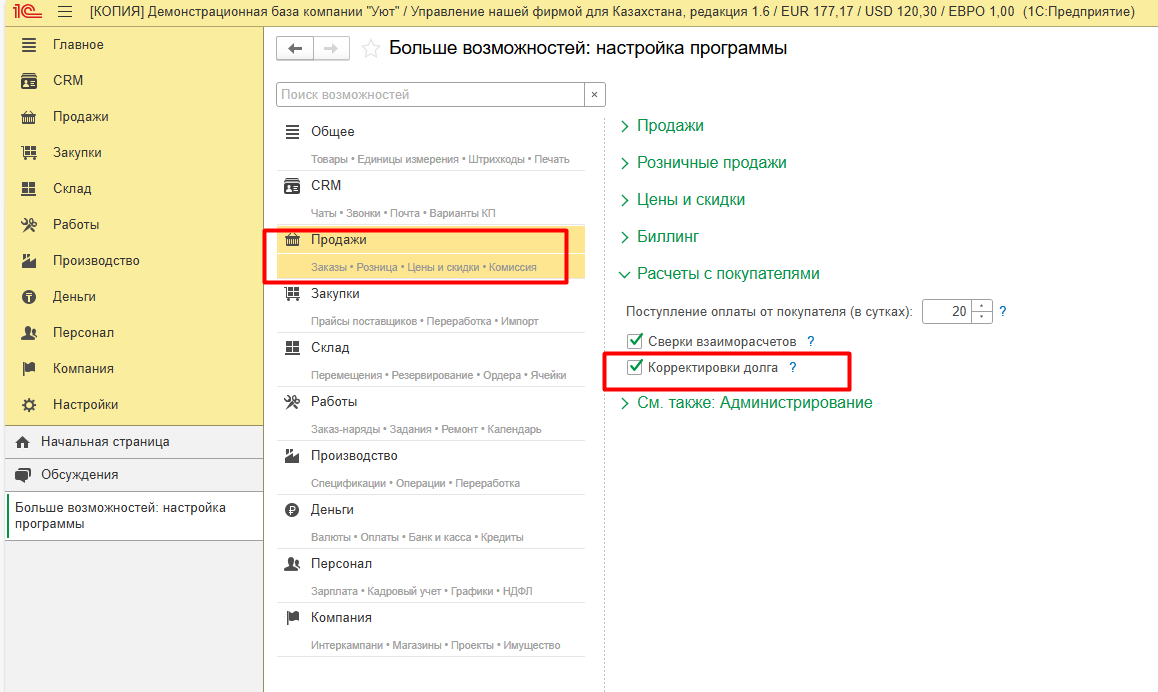This screenshot has height=692, width=1158.
Task: Click the Деньги coin icon in sidebar
Action: [29, 297]
